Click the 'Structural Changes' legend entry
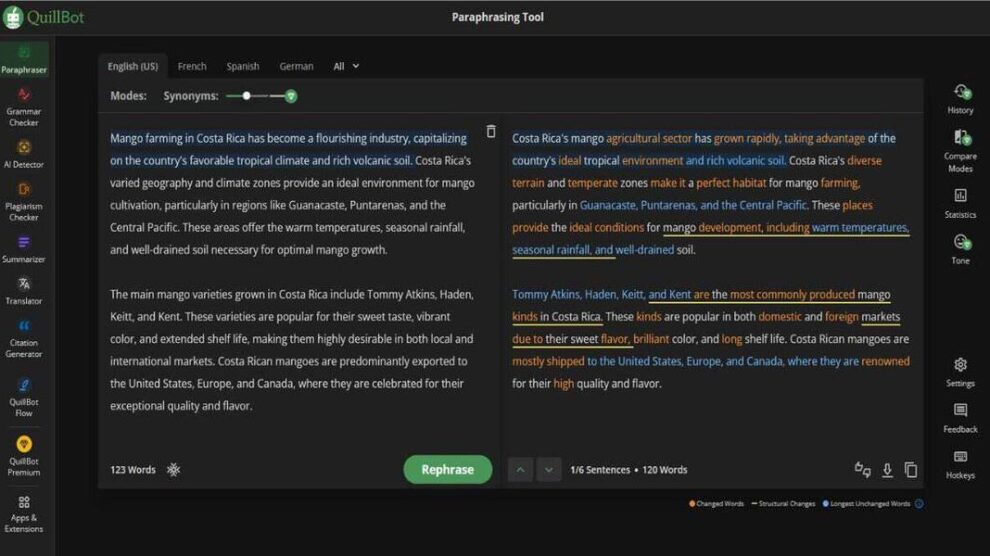This screenshot has height=556, width=990. click(x=783, y=504)
